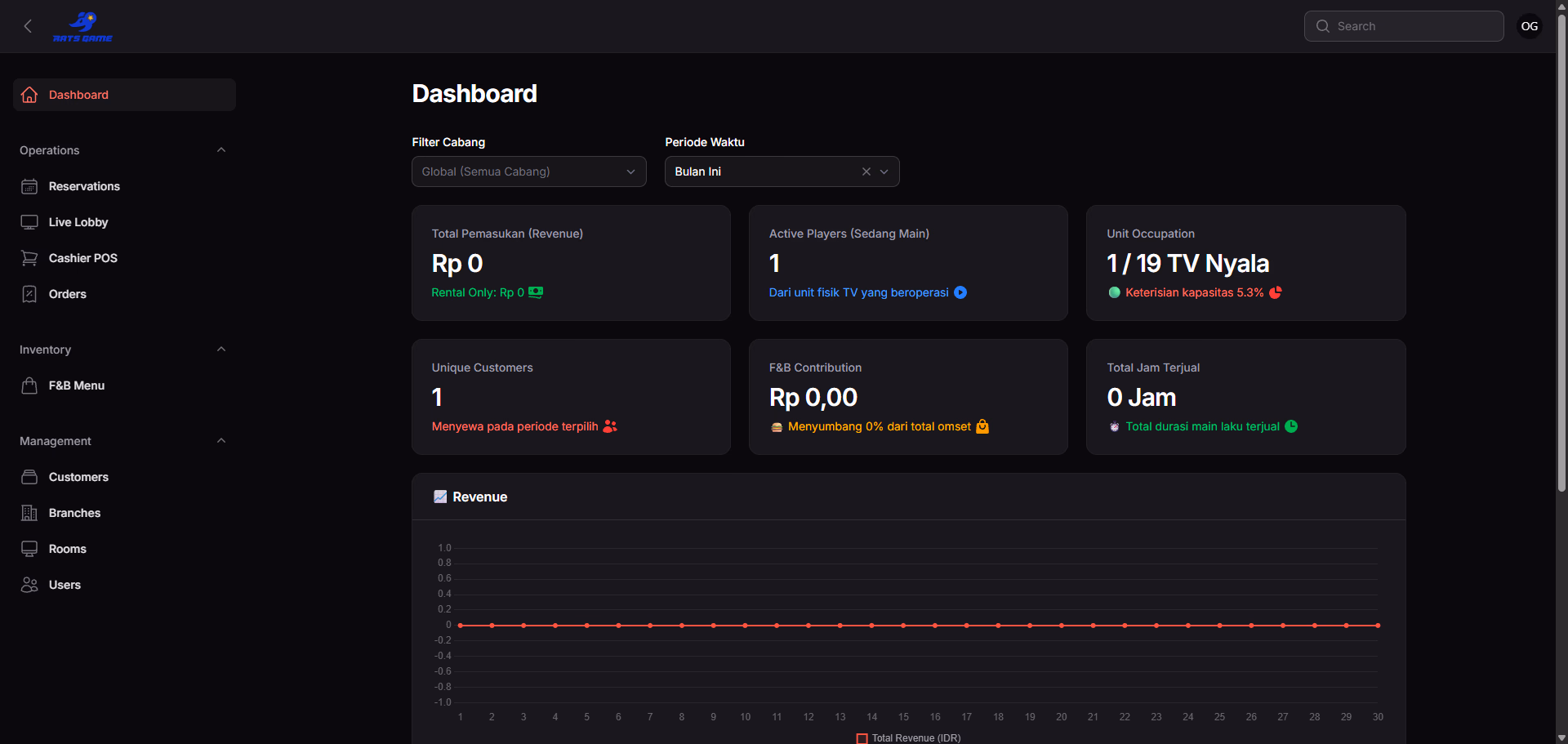Click the back arrow in the header
This screenshot has height=744, width=1568.
28,26
